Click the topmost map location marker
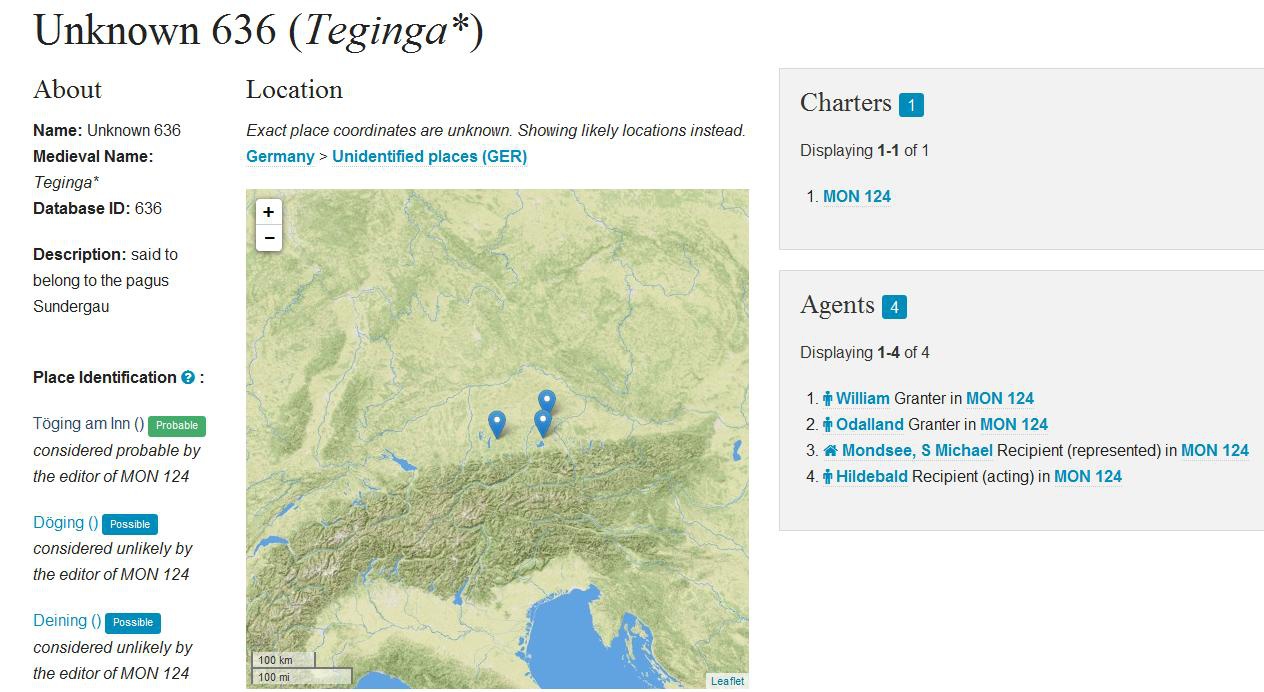The height and width of the screenshot is (692, 1264). click(x=546, y=402)
